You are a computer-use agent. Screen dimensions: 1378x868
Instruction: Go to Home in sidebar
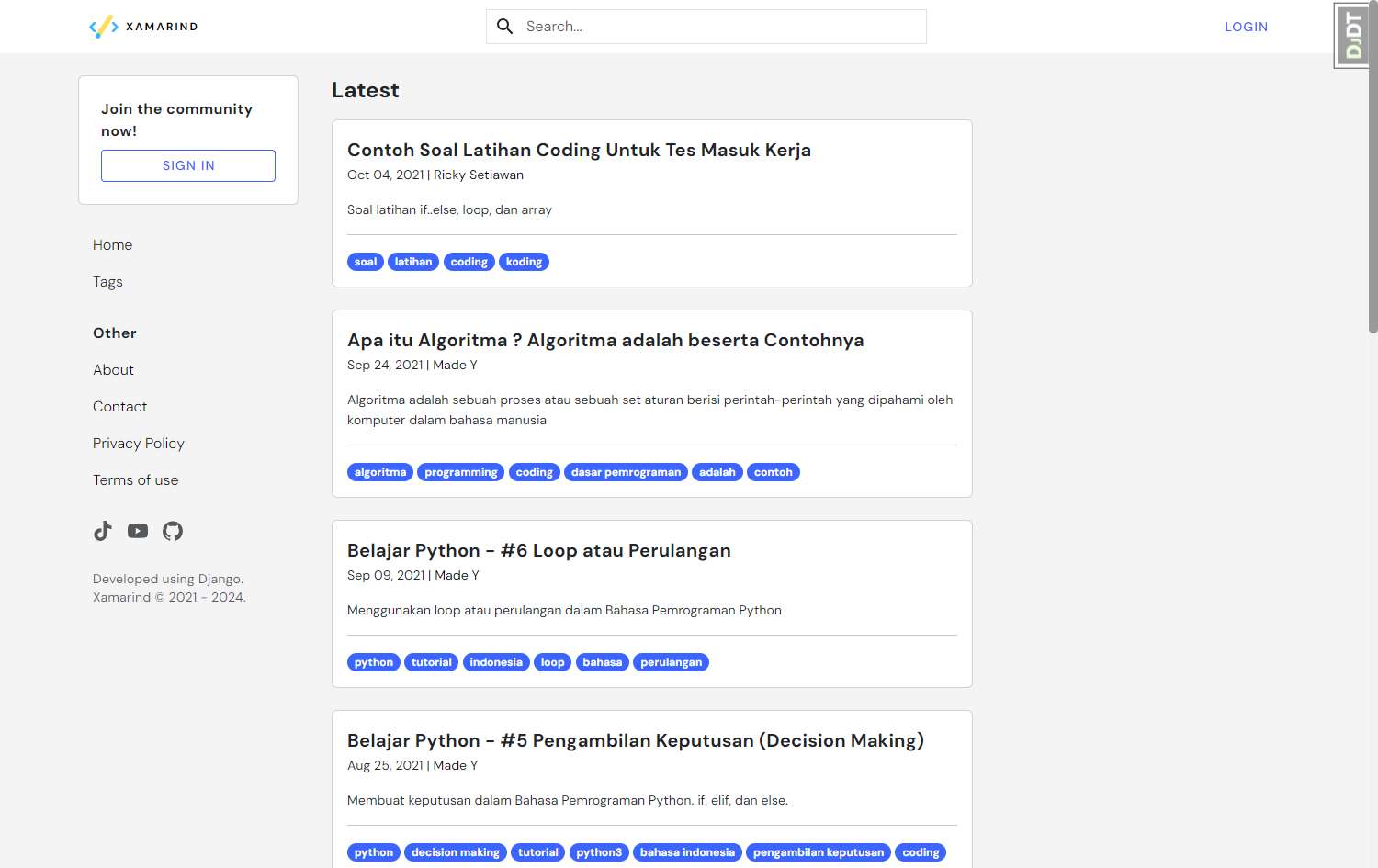[x=113, y=245]
